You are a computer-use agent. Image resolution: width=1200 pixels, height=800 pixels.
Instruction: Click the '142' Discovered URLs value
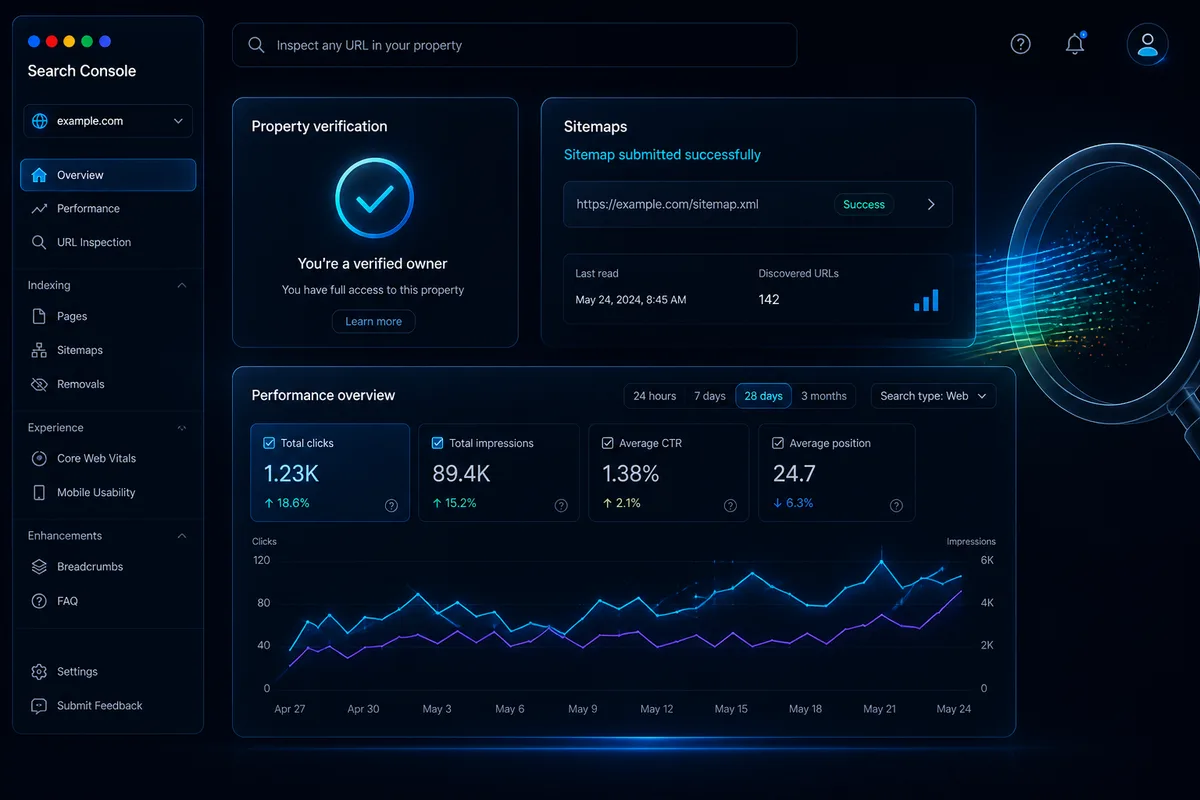pos(769,299)
